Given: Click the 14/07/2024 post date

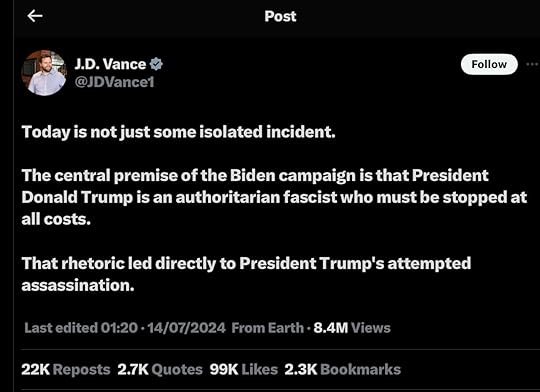Looking at the screenshot, I should coord(187,328).
